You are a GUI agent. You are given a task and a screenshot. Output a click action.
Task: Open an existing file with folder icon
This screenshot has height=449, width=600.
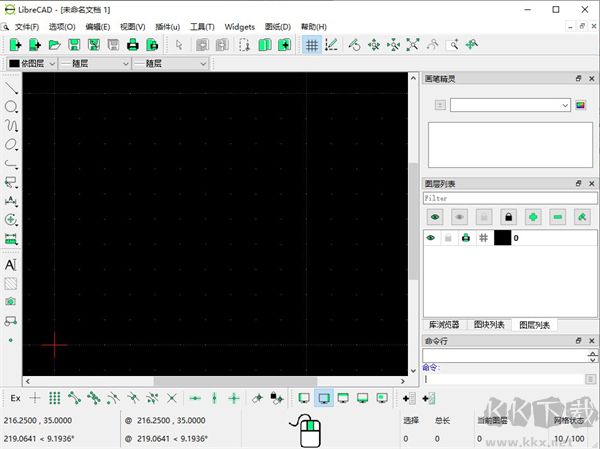(54, 45)
